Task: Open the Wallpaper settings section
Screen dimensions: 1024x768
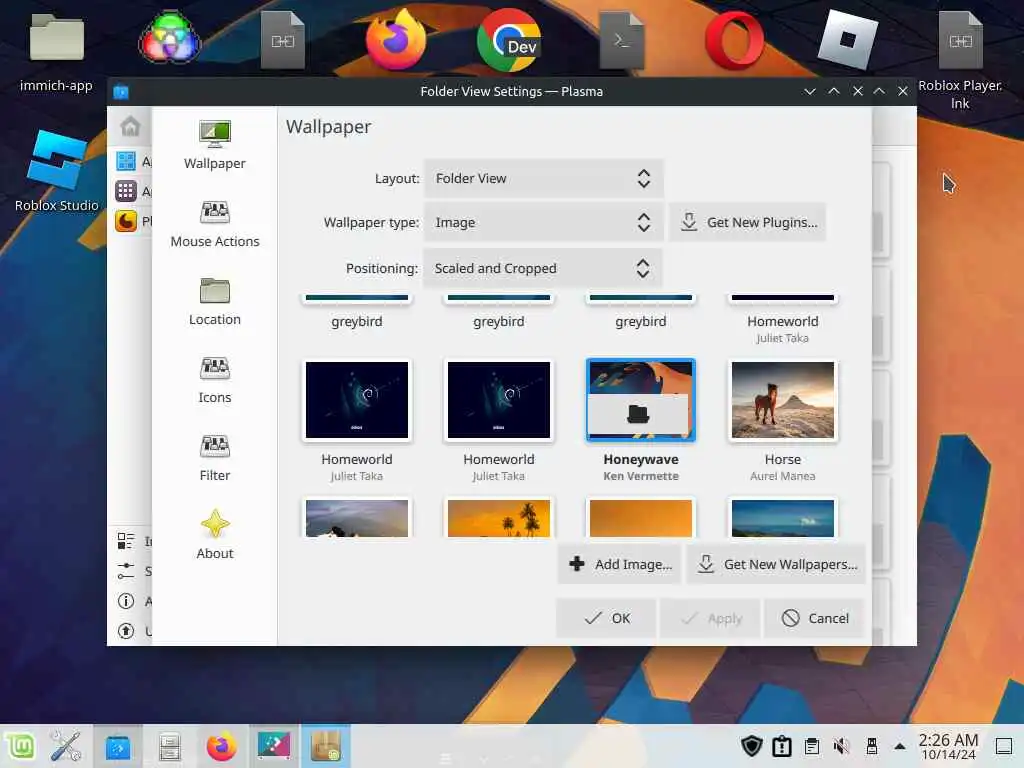Action: (x=215, y=145)
